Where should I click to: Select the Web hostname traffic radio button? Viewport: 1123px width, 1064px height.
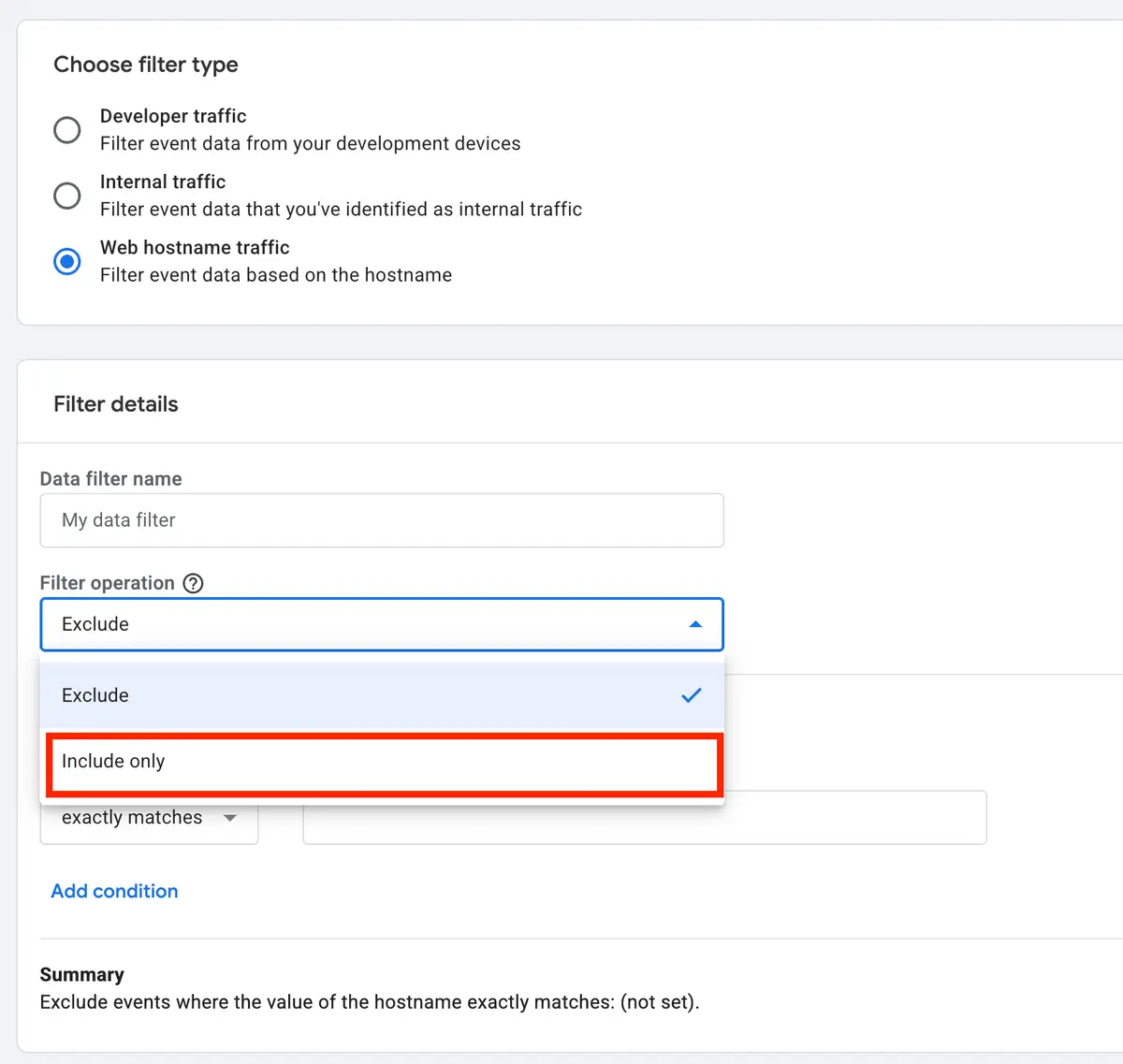(x=66, y=261)
